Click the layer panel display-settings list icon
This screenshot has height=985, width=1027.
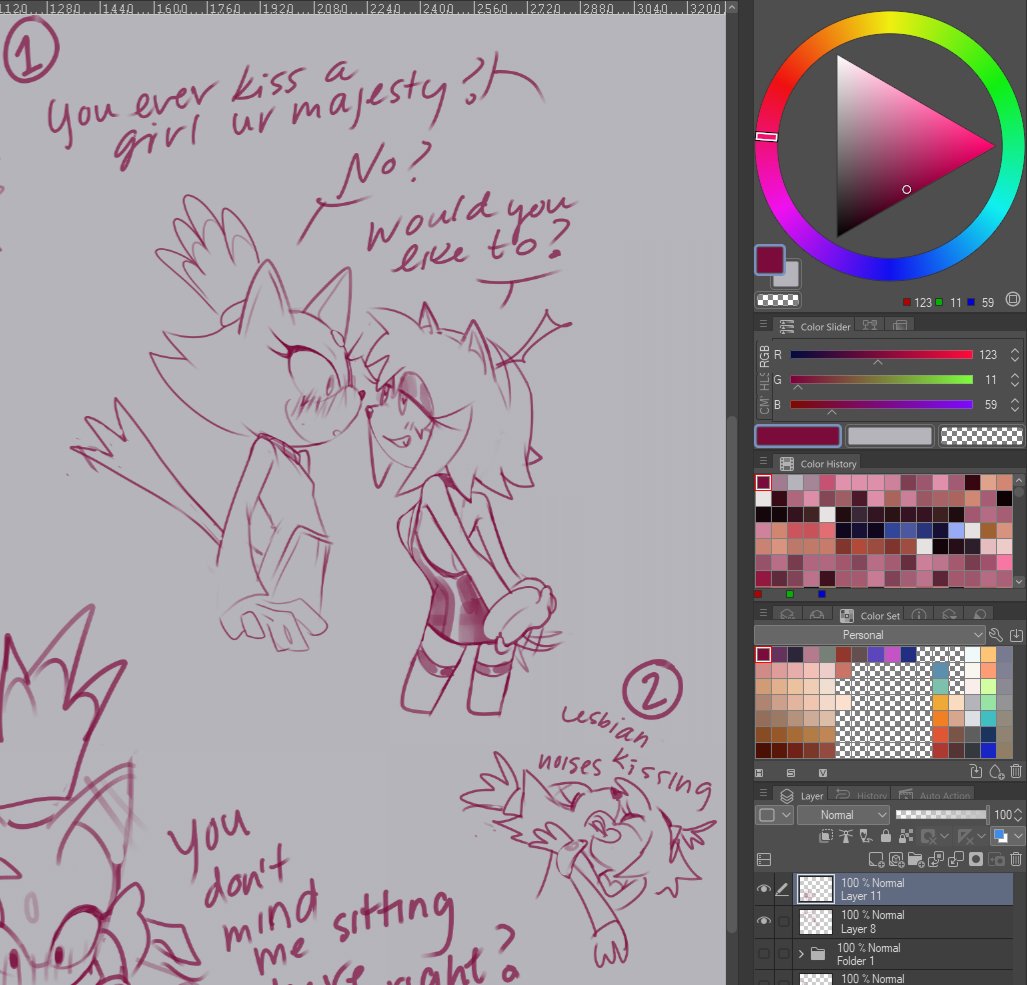click(x=763, y=859)
